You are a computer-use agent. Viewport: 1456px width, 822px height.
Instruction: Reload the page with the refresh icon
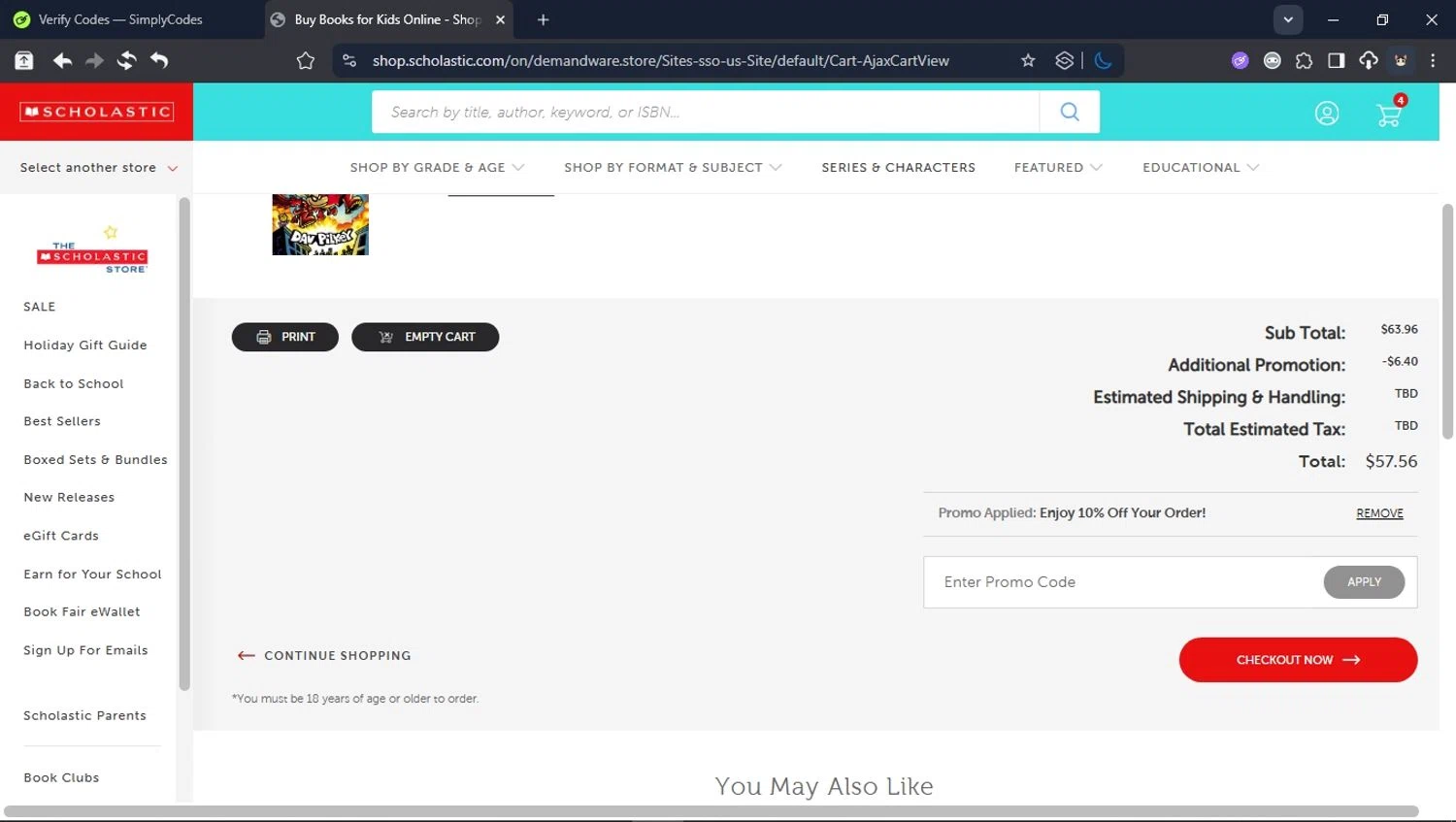click(126, 60)
